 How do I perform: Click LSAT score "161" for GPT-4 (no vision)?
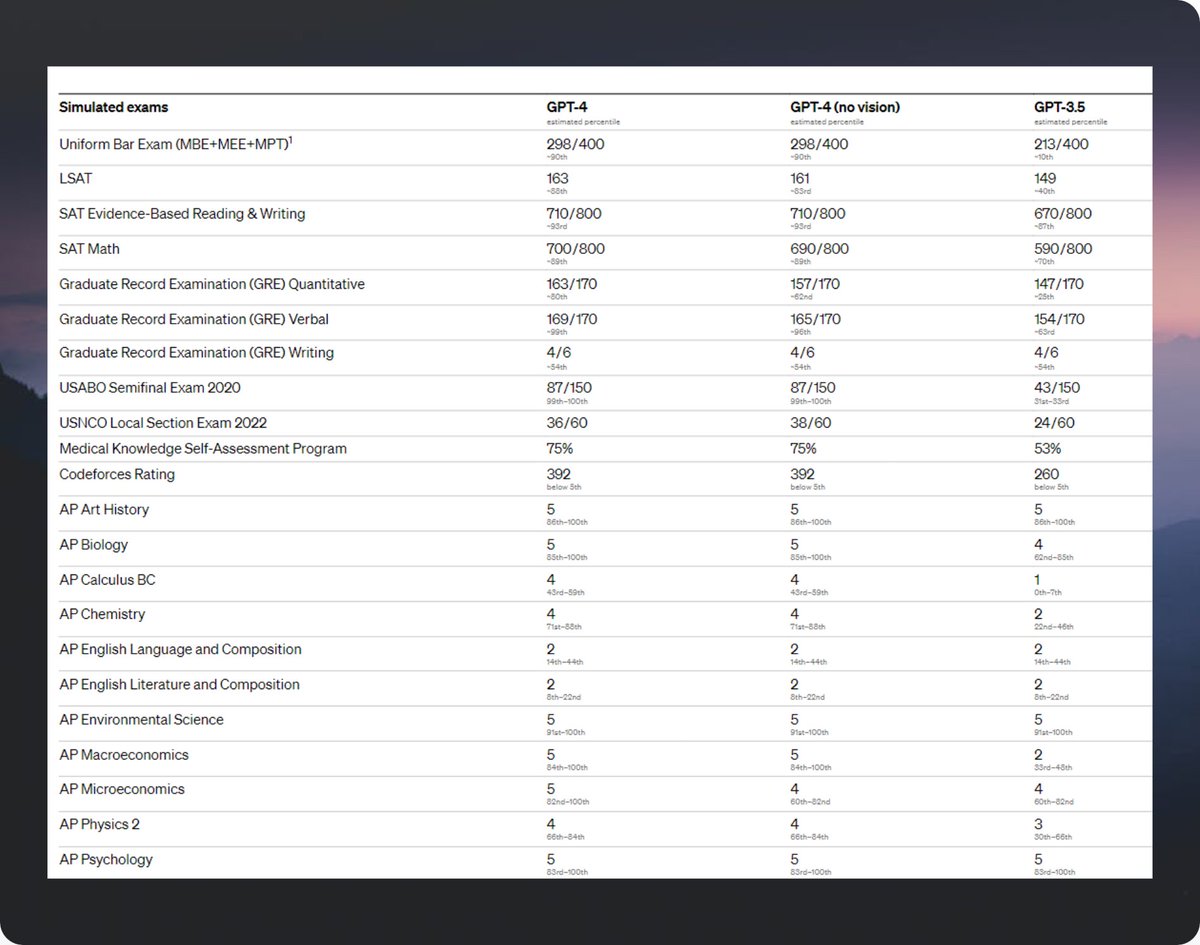[x=801, y=179]
